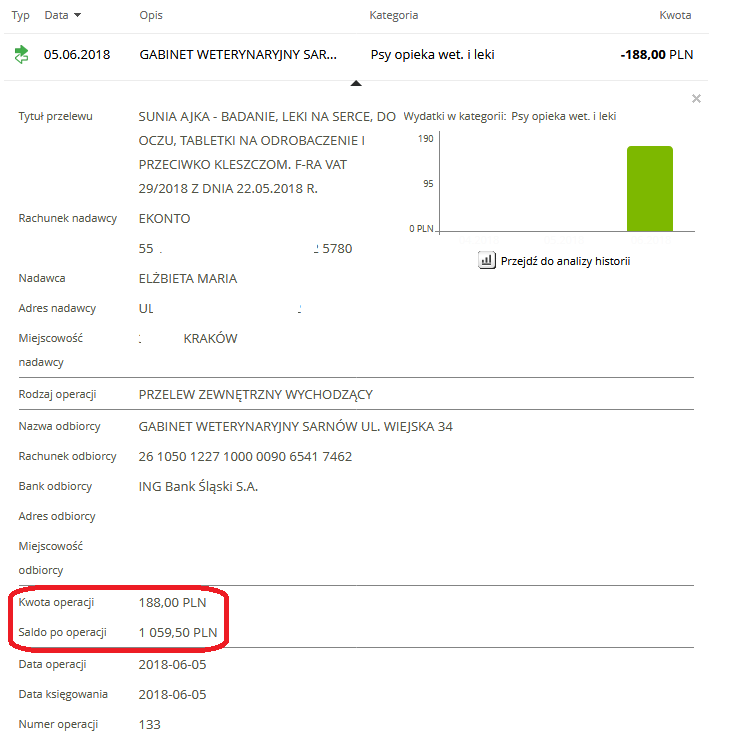Click the Psy opieka wet. i leki category
The image size is (736, 742).
(x=432, y=55)
